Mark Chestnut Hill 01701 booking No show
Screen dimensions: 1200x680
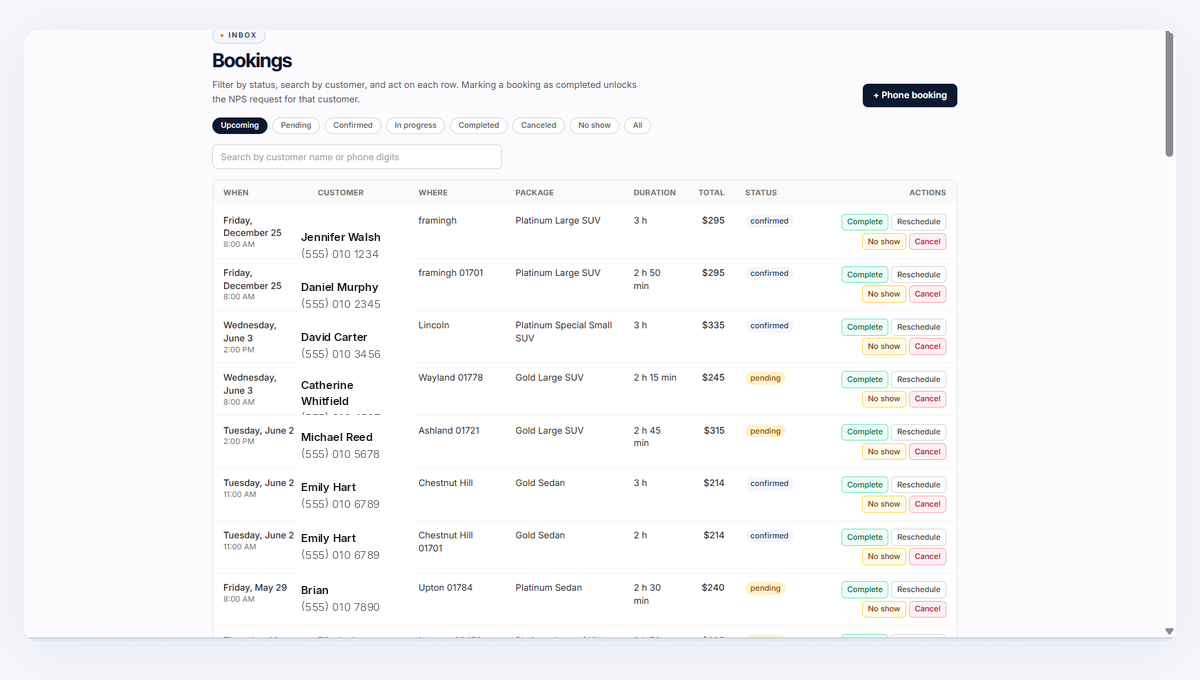[x=884, y=556]
